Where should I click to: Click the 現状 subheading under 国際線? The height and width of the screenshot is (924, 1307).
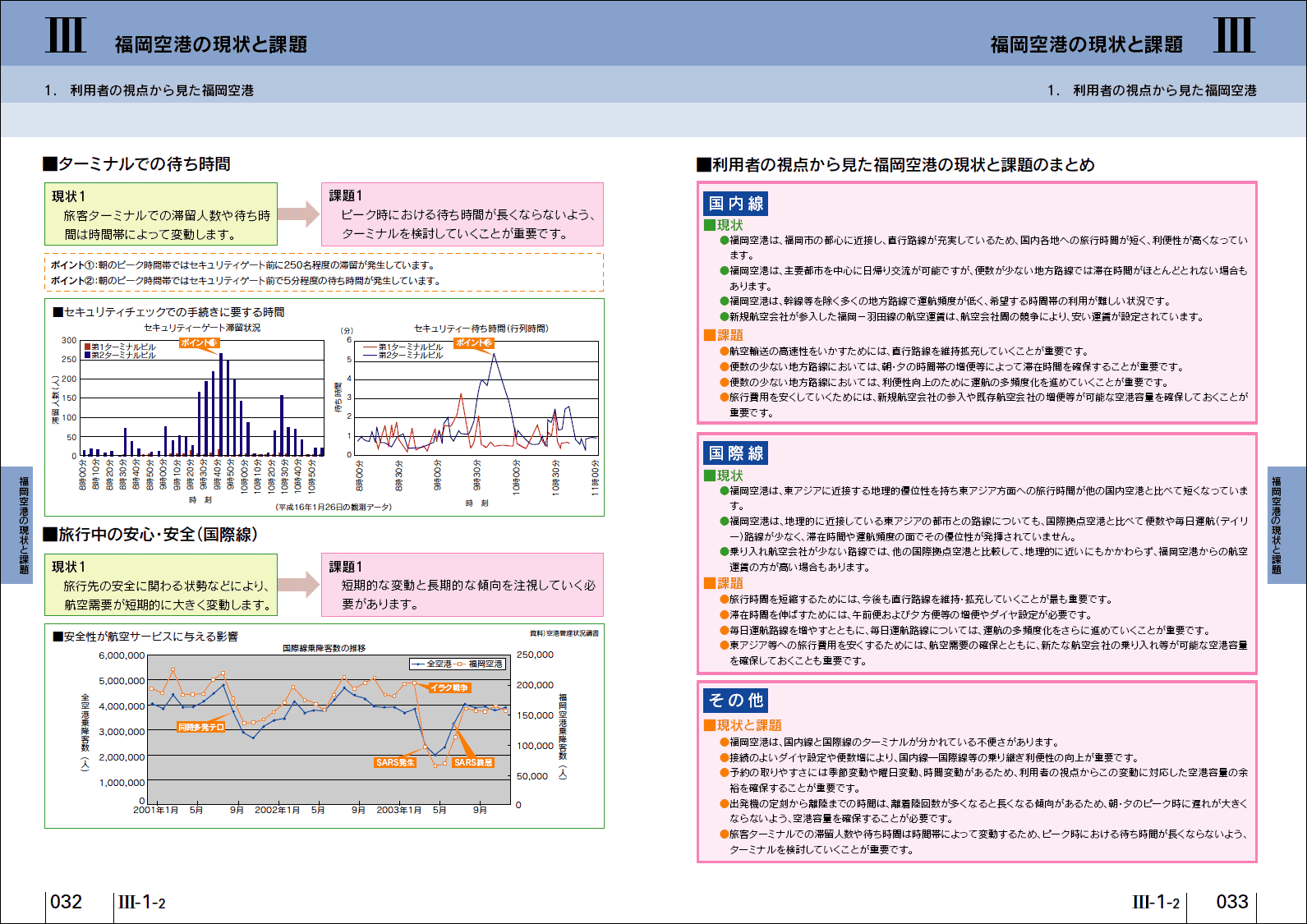tap(723, 476)
